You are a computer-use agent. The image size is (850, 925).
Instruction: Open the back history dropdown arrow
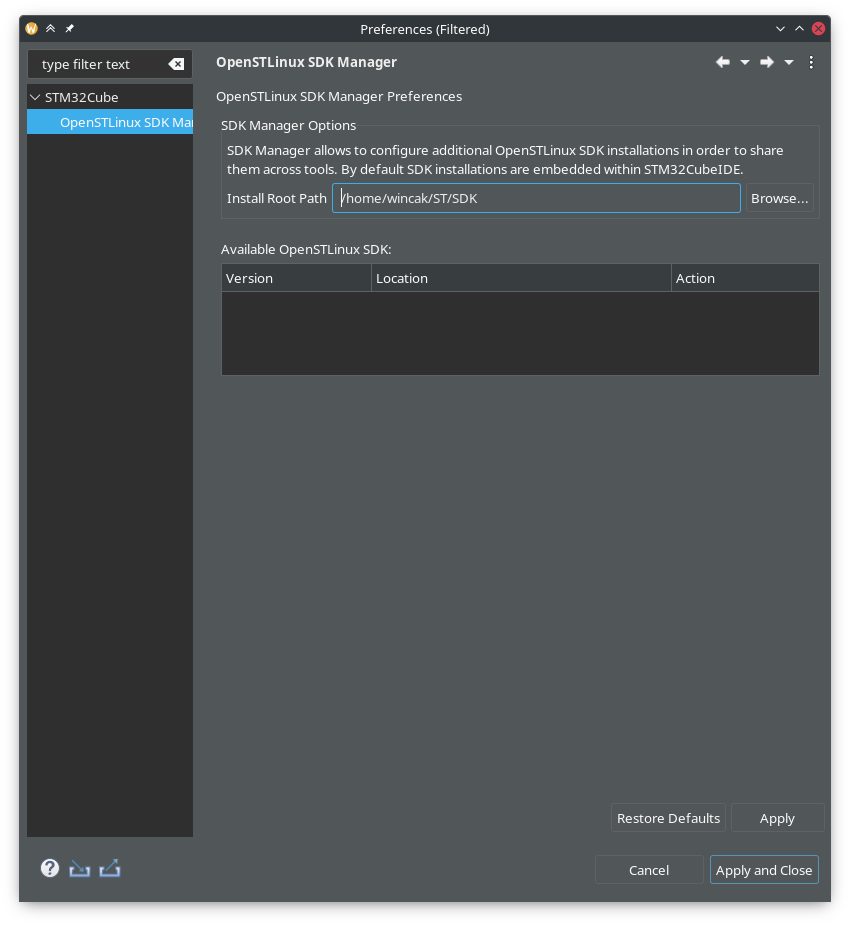click(x=745, y=62)
